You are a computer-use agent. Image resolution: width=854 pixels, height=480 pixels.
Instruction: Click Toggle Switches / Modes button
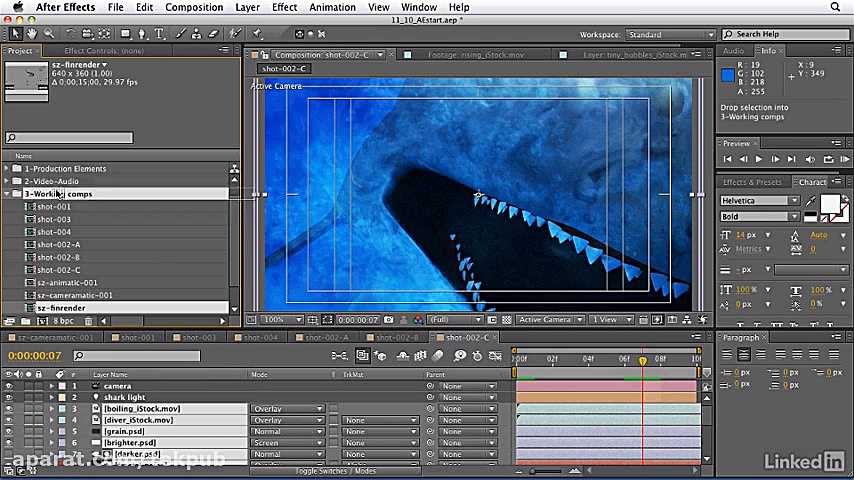point(336,471)
